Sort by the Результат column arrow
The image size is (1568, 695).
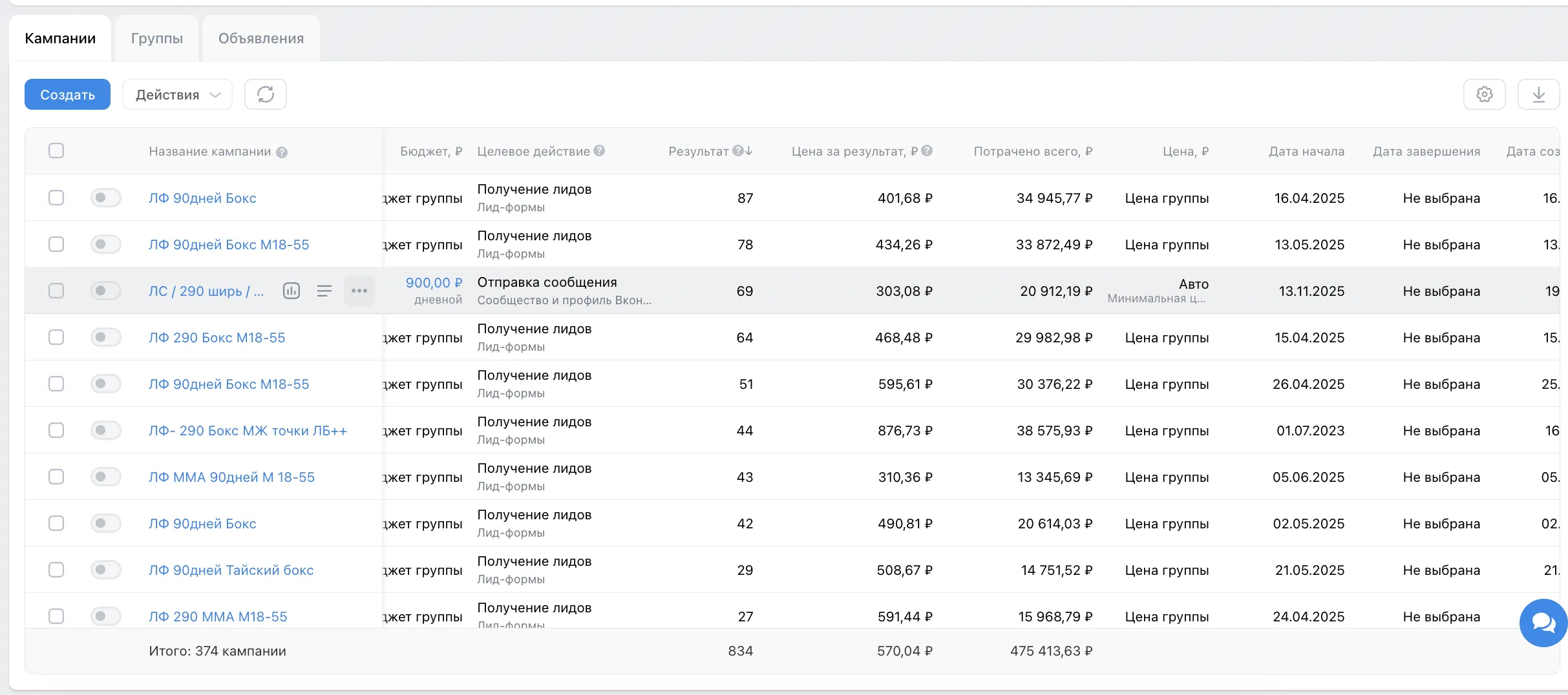pyautogui.click(x=749, y=150)
